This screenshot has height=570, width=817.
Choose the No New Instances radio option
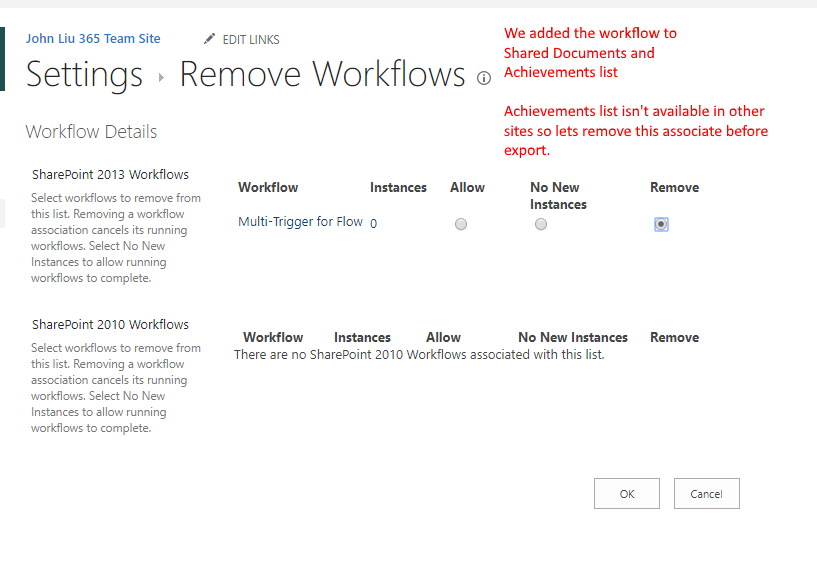point(541,225)
